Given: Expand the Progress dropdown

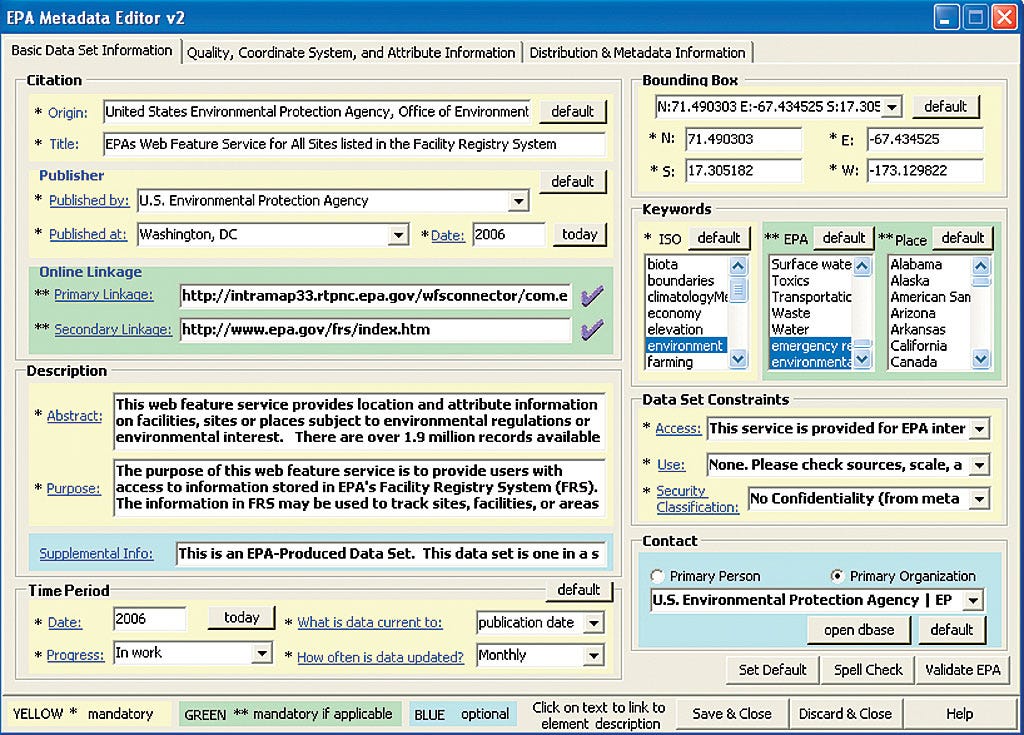Looking at the screenshot, I should [x=262, y=653].
